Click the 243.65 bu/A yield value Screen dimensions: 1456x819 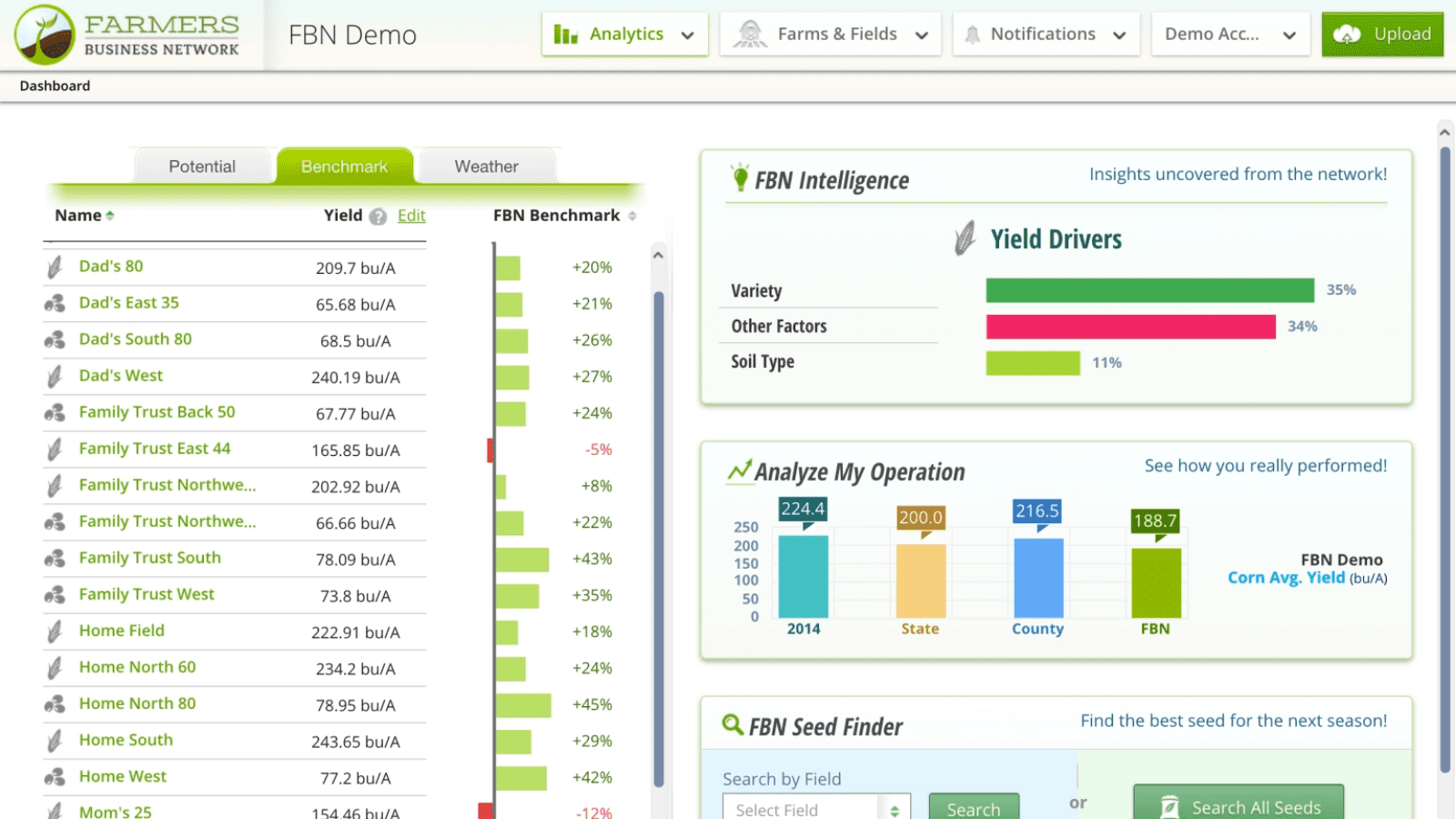coord(356,742)
